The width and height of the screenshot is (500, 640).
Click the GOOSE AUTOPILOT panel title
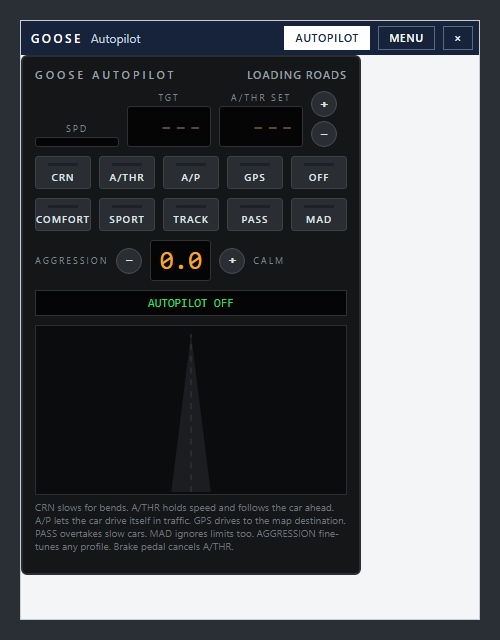coord(104,75)
